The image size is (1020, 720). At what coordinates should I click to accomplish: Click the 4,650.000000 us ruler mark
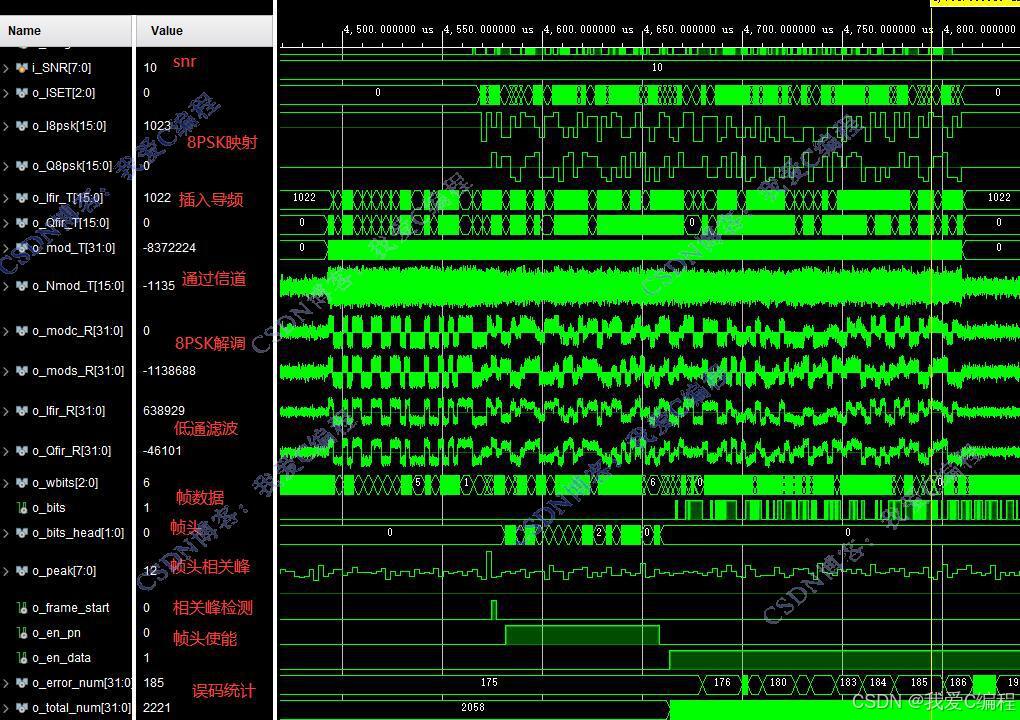coord(688,30)
